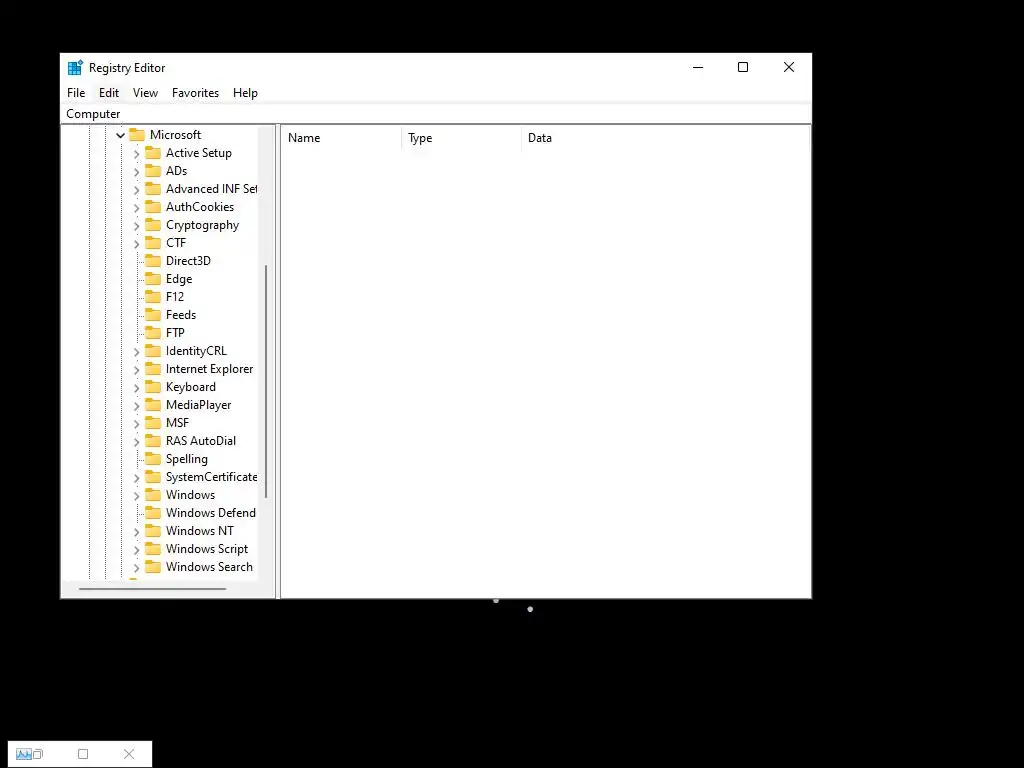The height and width of the screenshot is (768, 1024).
Task: Expand the Windows NT key
Action: pos(136,532)
